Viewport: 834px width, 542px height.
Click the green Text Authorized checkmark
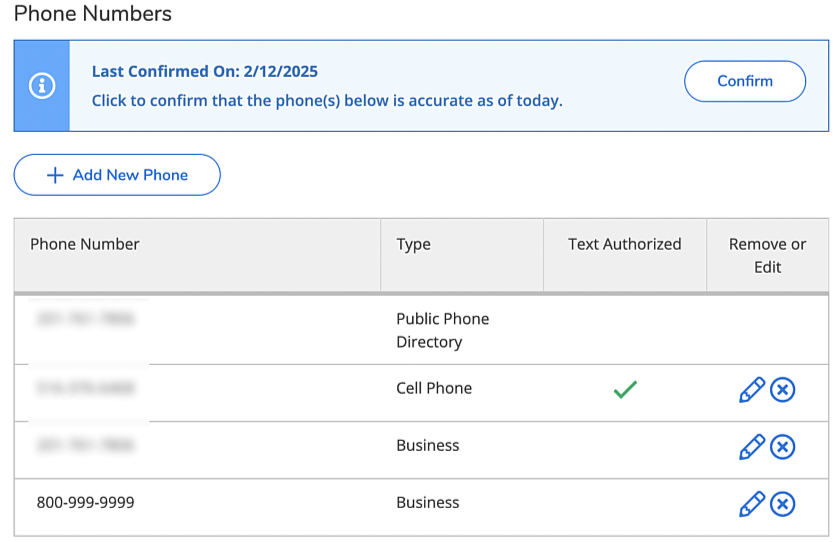pos(625,390)
